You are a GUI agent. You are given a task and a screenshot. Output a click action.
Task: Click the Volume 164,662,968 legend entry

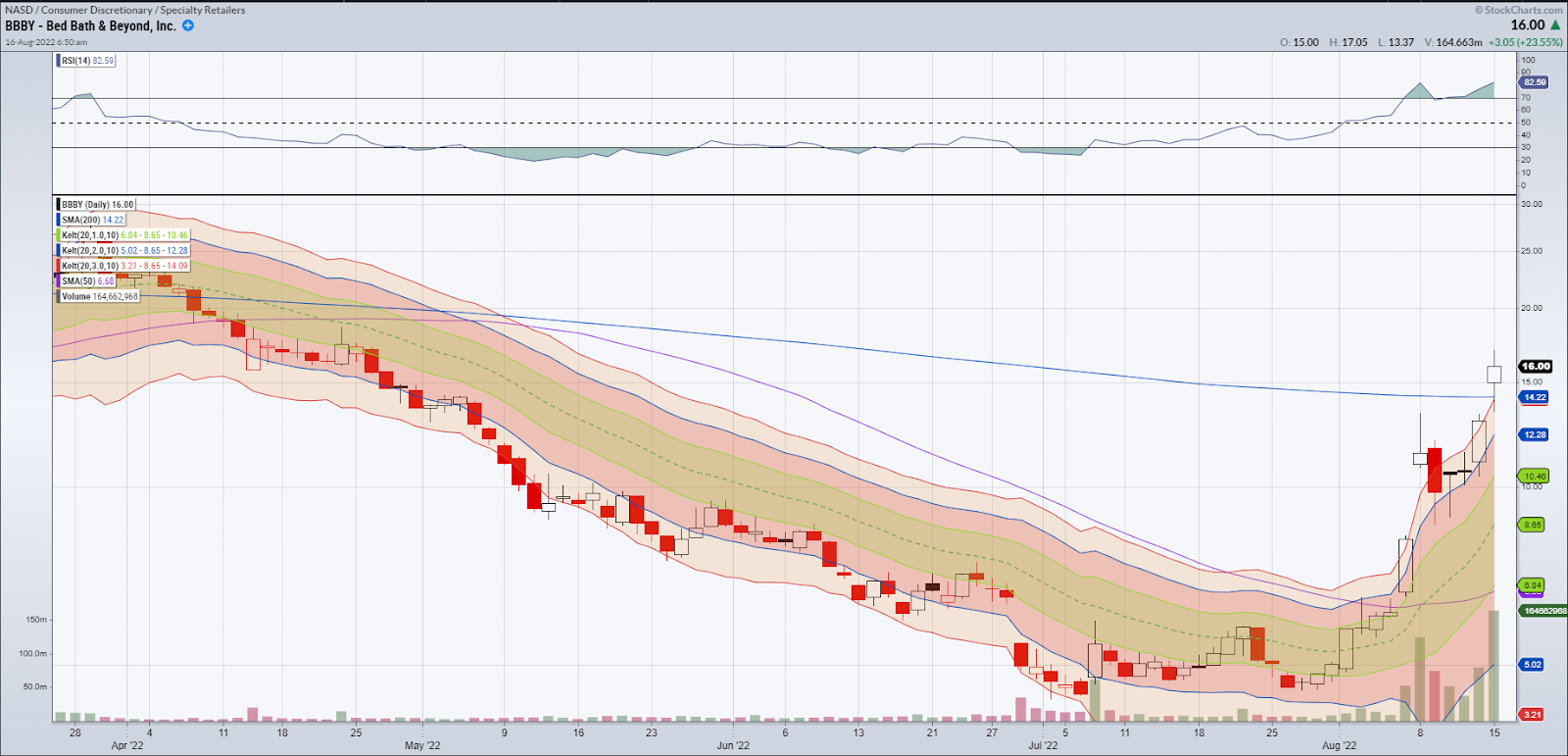[98, 296]
